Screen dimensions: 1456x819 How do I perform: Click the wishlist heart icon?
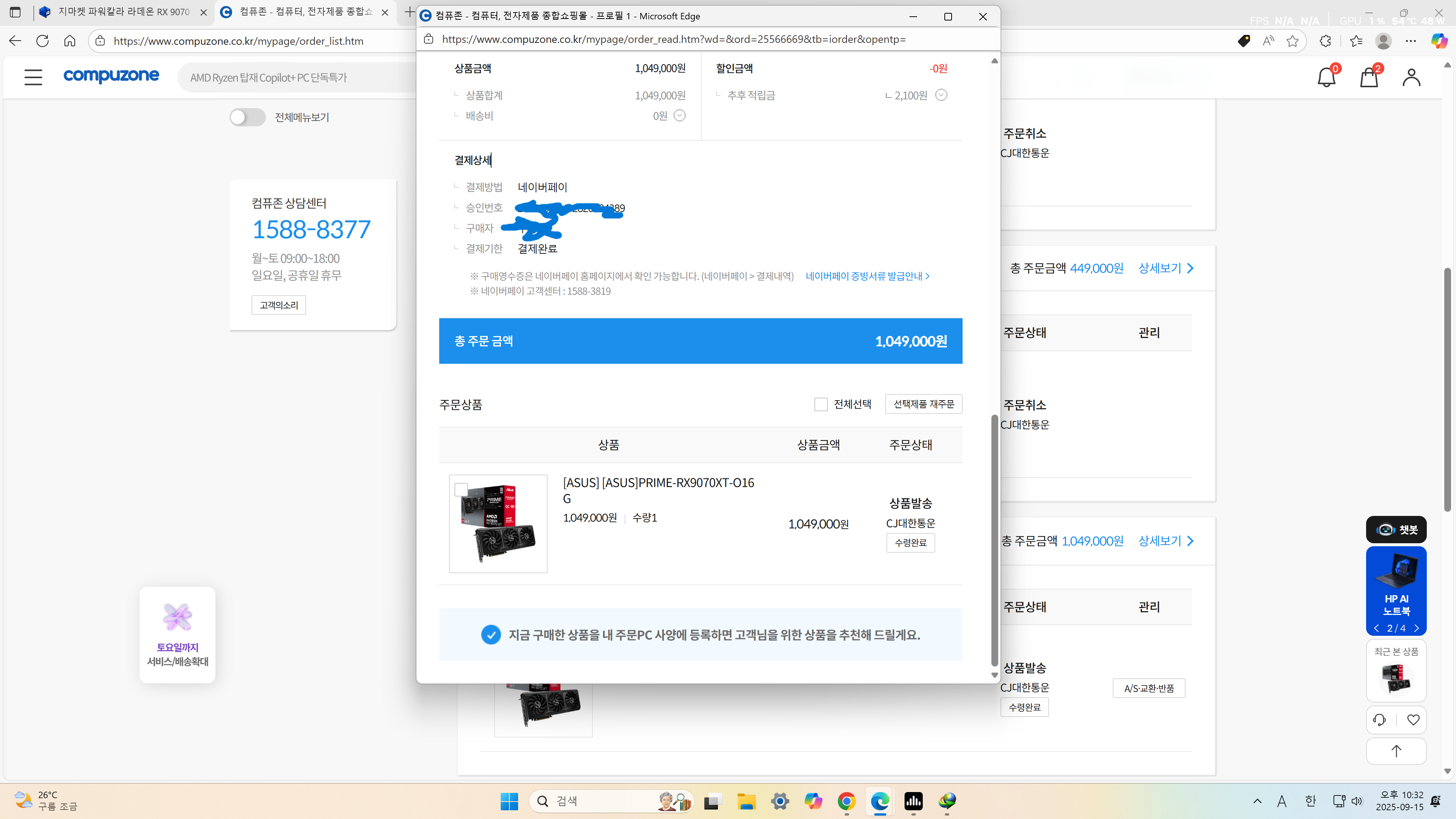coord(1413,720)
